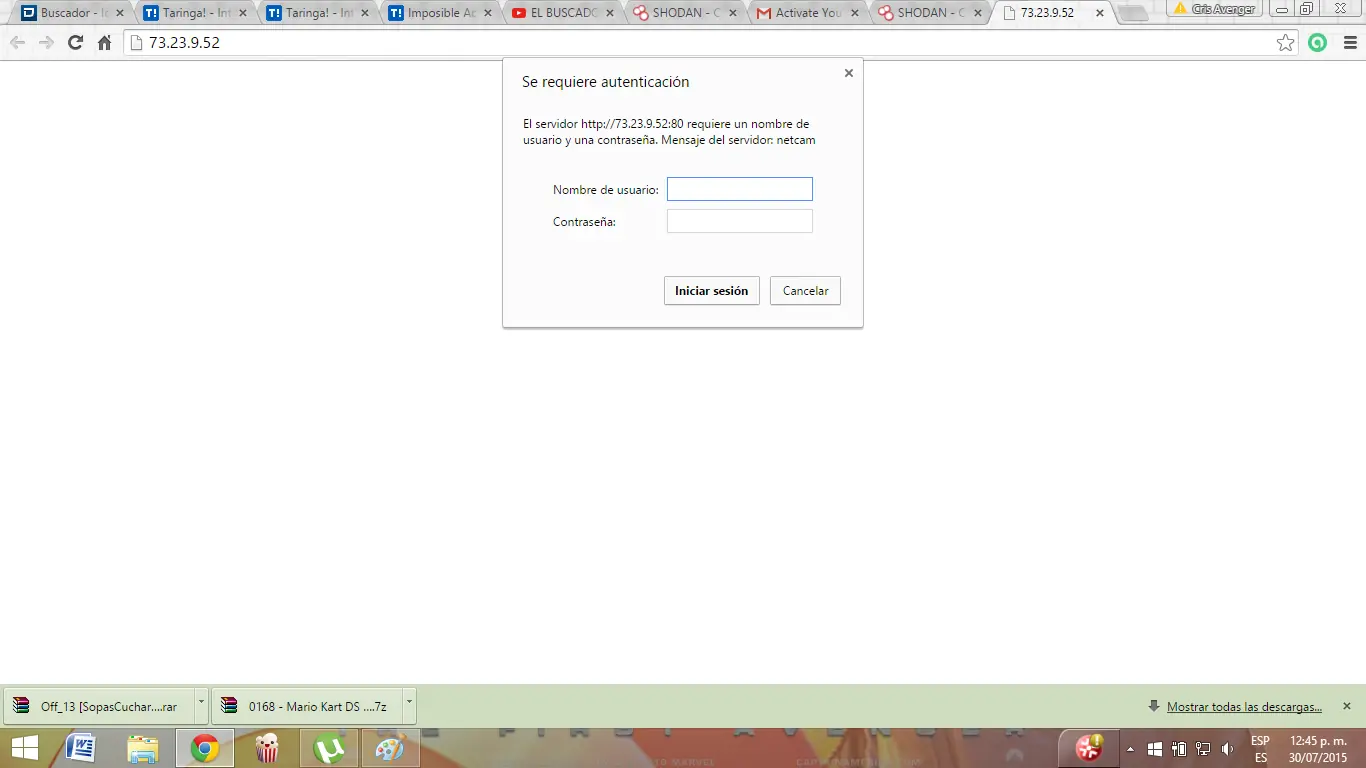Click the Iniciar sesión button
The height and width of the screenshot is (768, 1366).
point(711,291)
